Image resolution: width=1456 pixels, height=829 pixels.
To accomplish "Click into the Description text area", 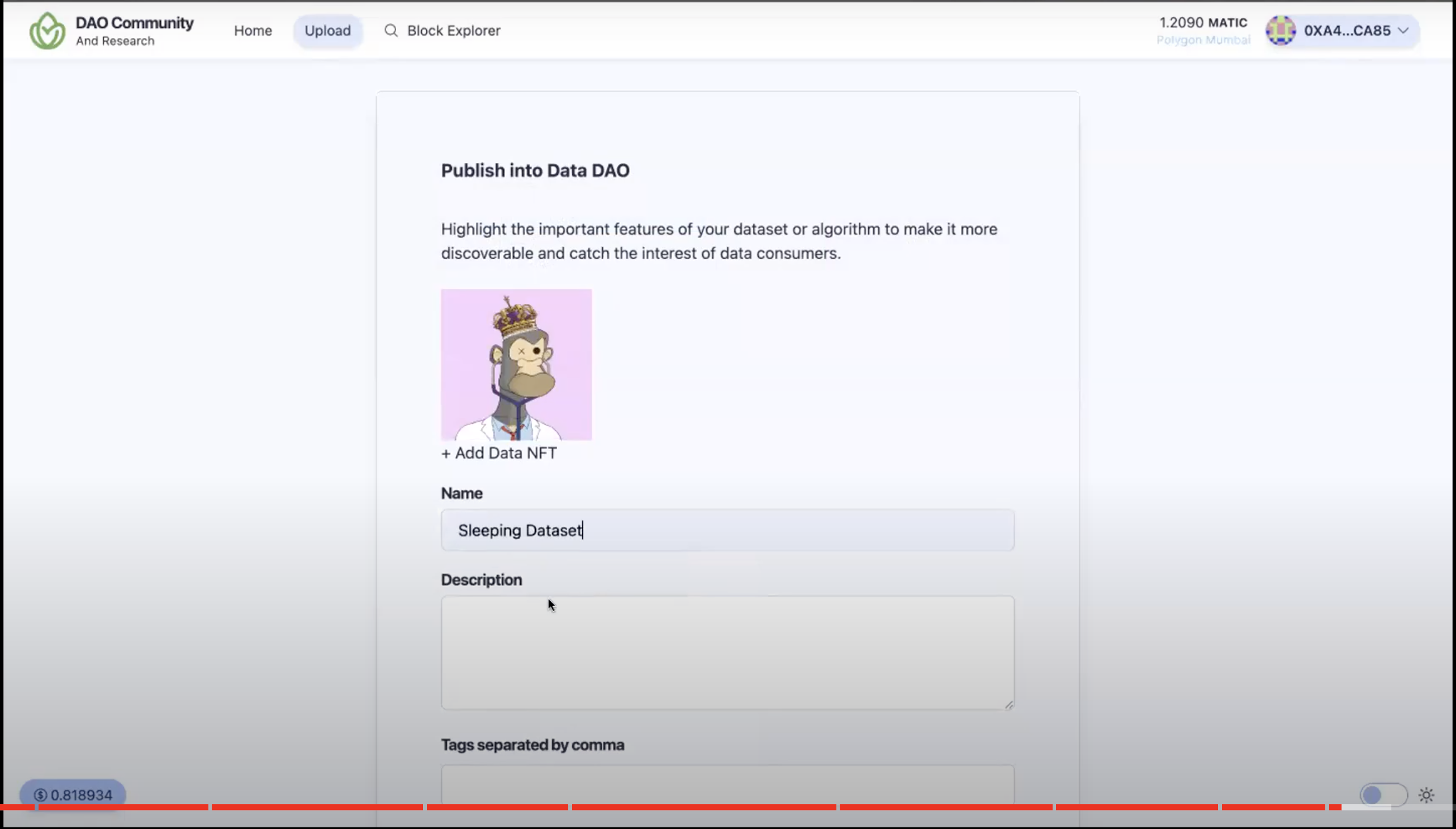I will coord(727,652).
